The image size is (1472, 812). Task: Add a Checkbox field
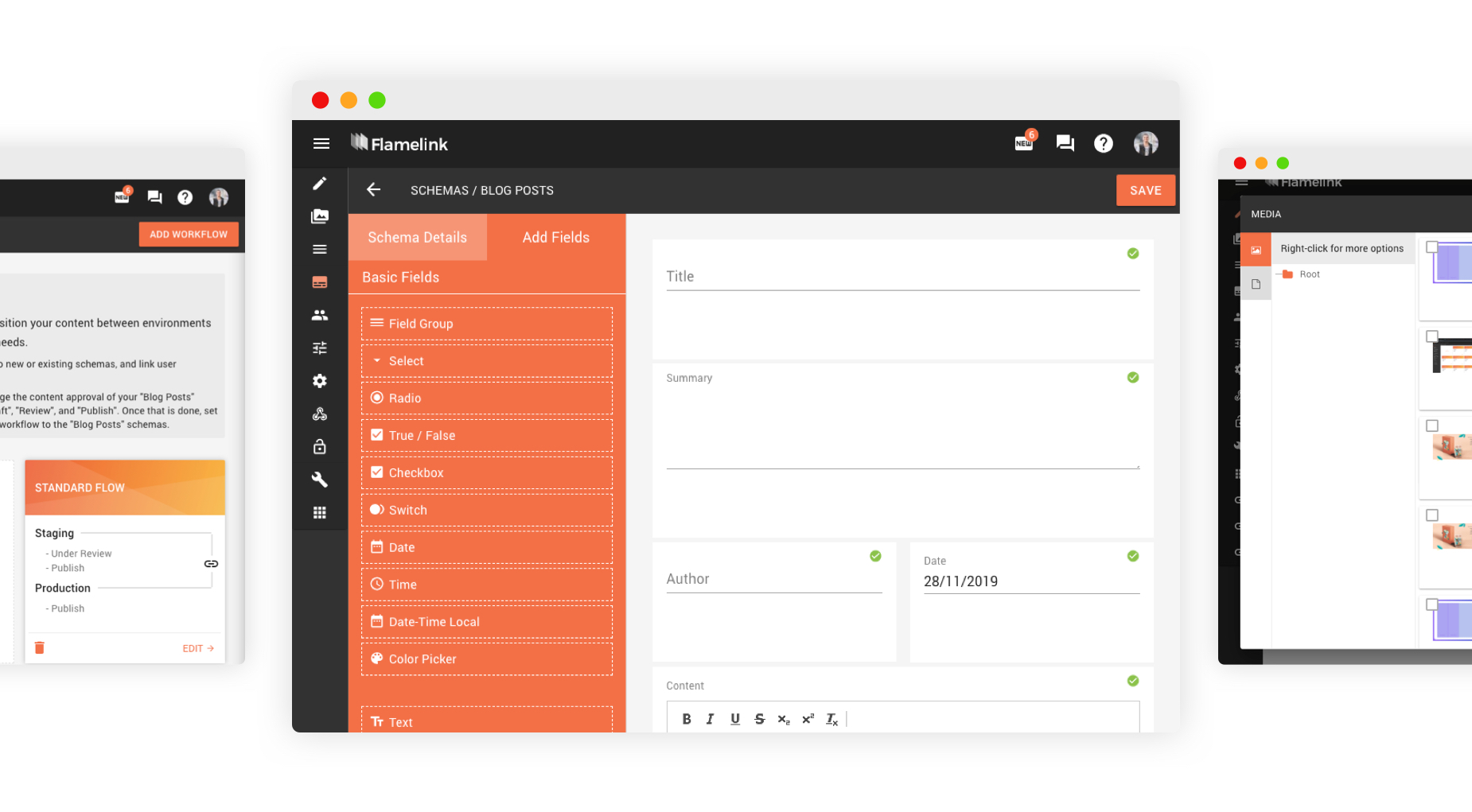[x=487, y=473]
